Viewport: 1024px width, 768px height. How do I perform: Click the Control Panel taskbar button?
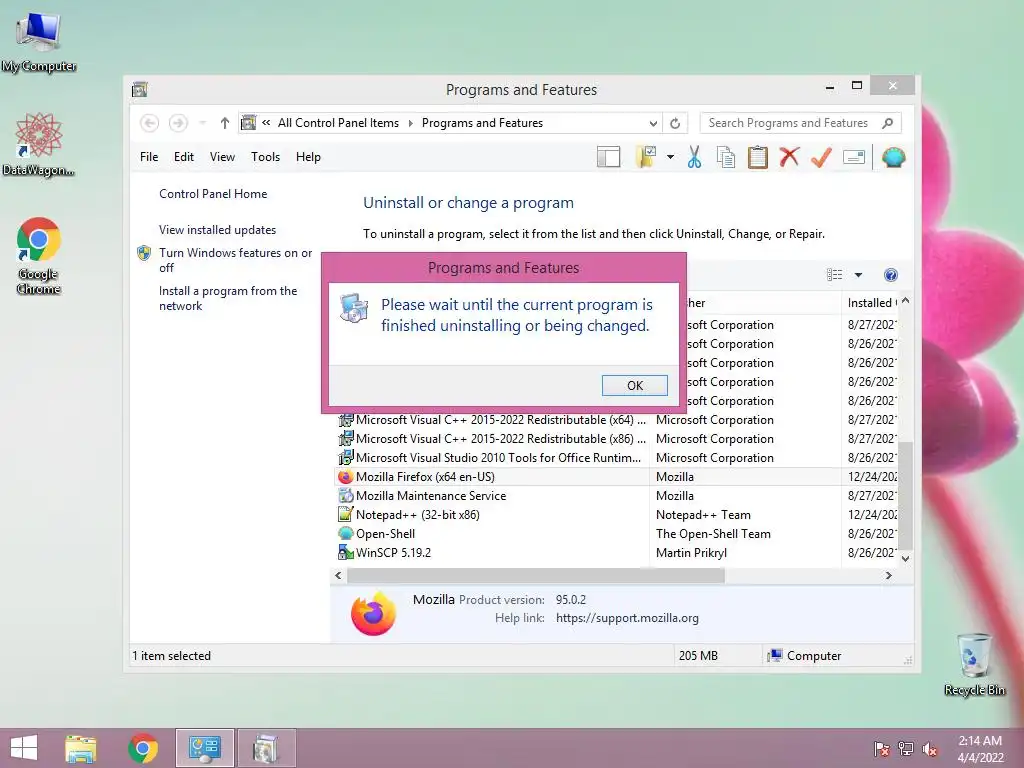tap(205, 748)
